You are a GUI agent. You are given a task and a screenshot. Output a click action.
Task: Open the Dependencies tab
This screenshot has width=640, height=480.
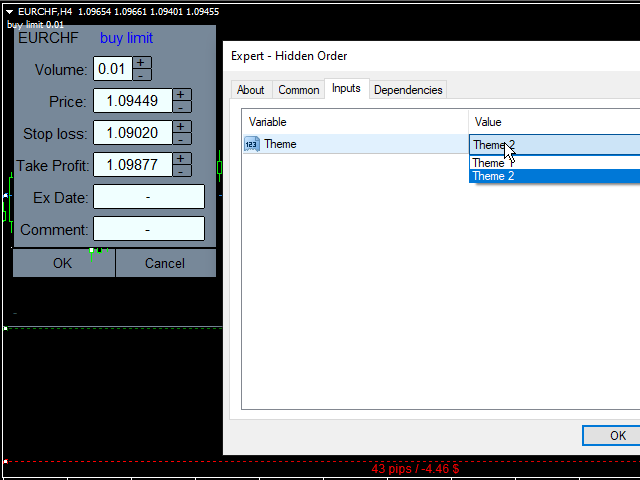[408, 90]
